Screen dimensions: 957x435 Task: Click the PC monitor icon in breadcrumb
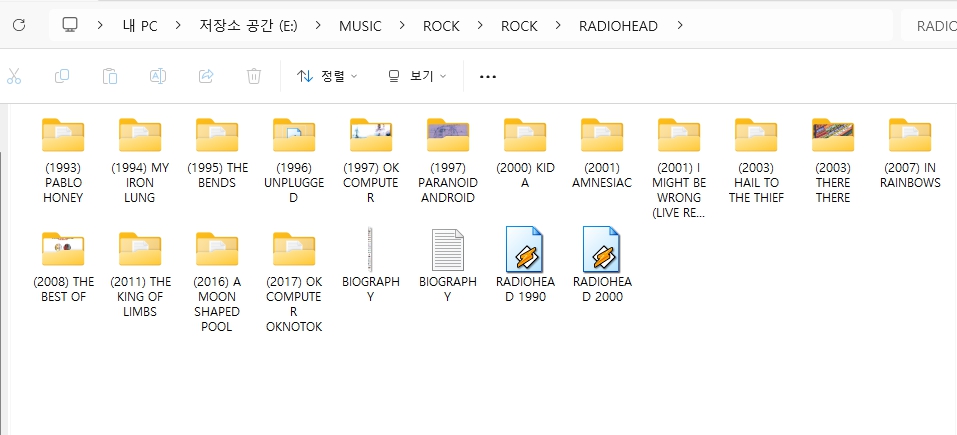(70, 25)
